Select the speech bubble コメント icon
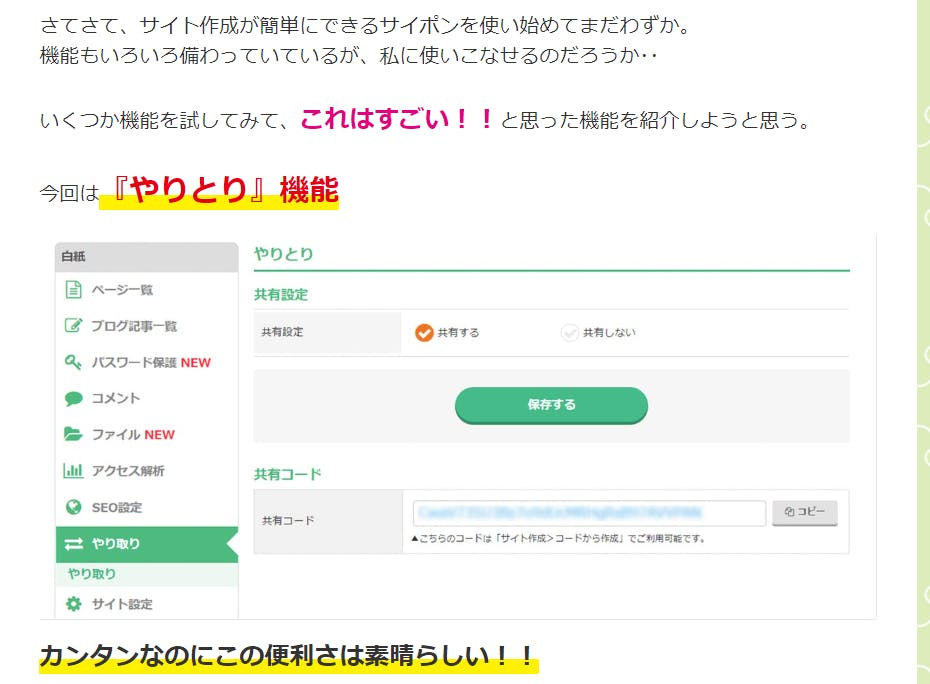 (73, 398)
